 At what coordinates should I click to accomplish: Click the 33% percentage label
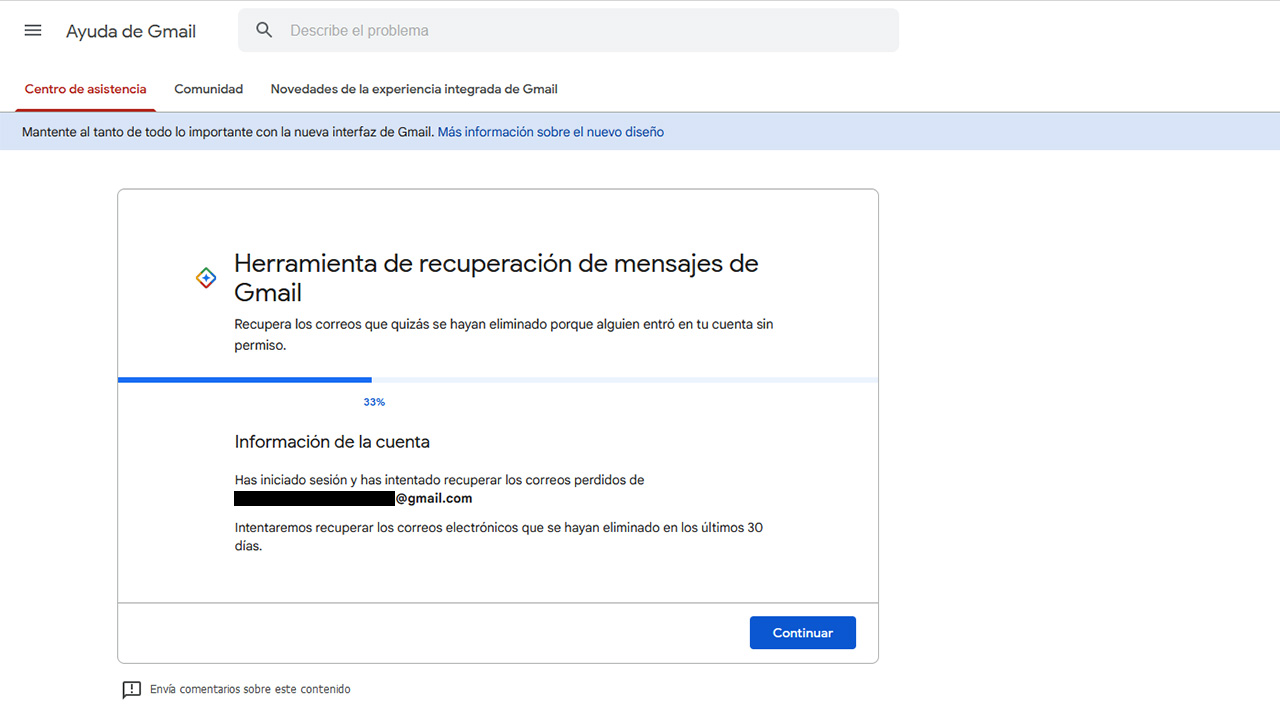coord(374,401)
